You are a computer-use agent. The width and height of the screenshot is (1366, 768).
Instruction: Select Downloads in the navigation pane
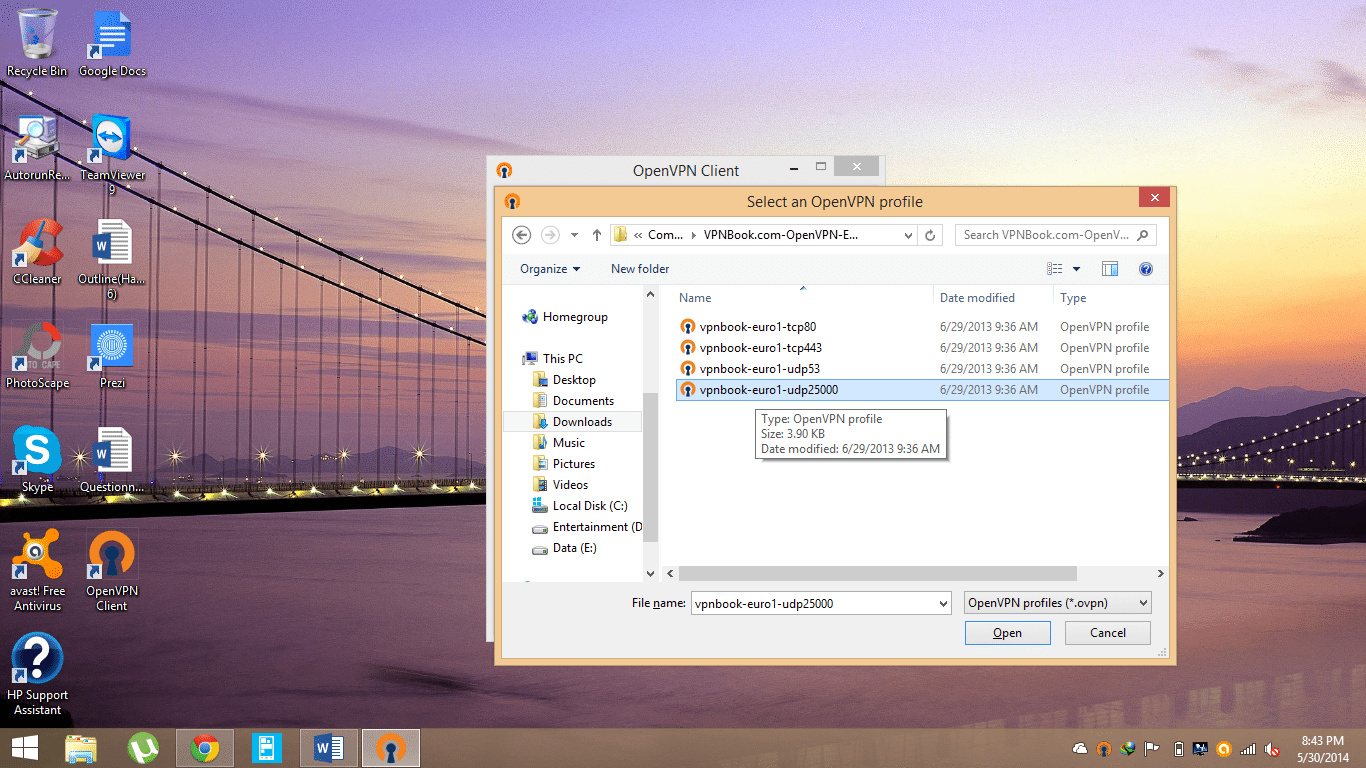click(x=582, y=422)
